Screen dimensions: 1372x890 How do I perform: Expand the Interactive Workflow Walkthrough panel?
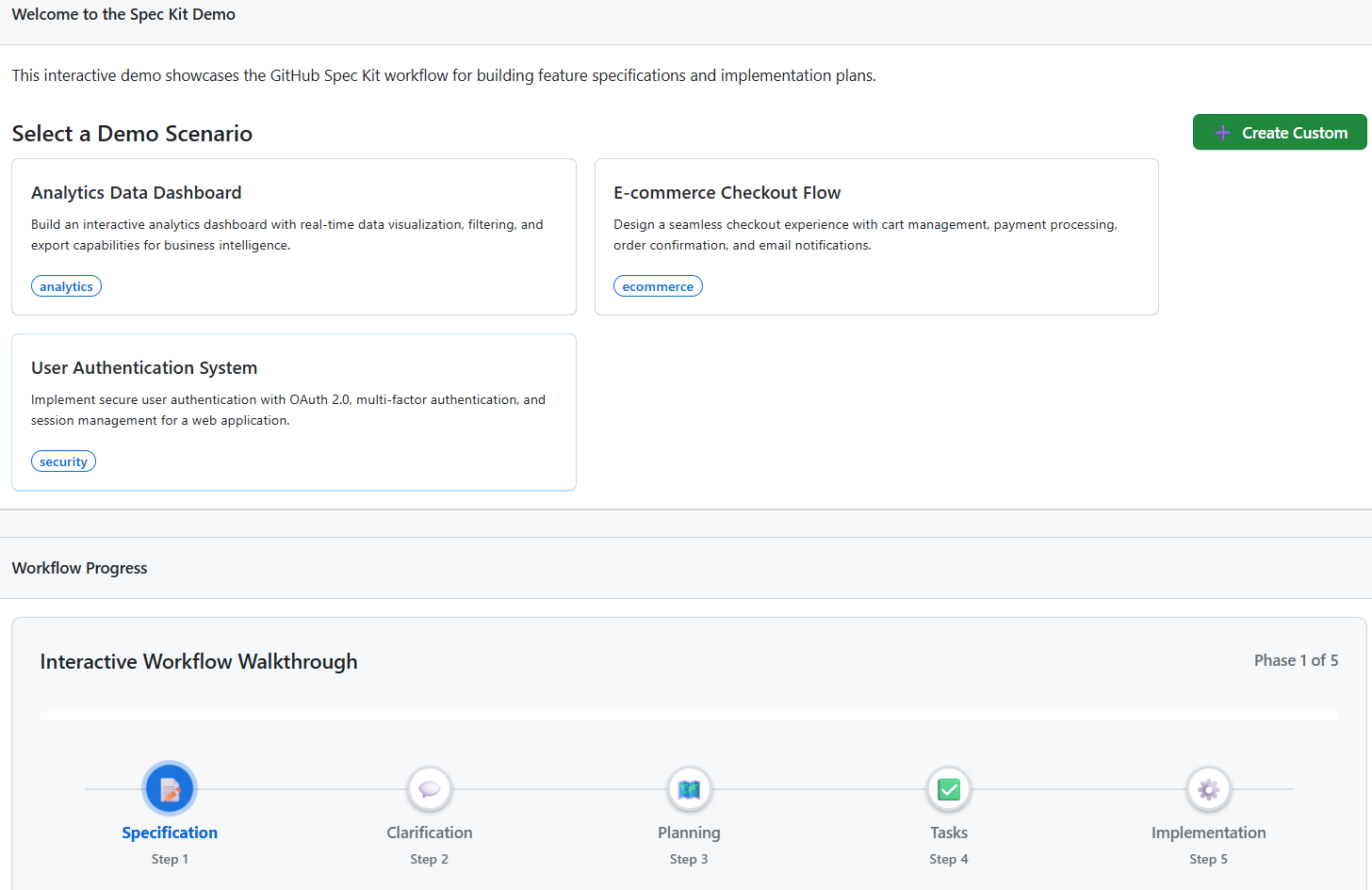(198, 661)
